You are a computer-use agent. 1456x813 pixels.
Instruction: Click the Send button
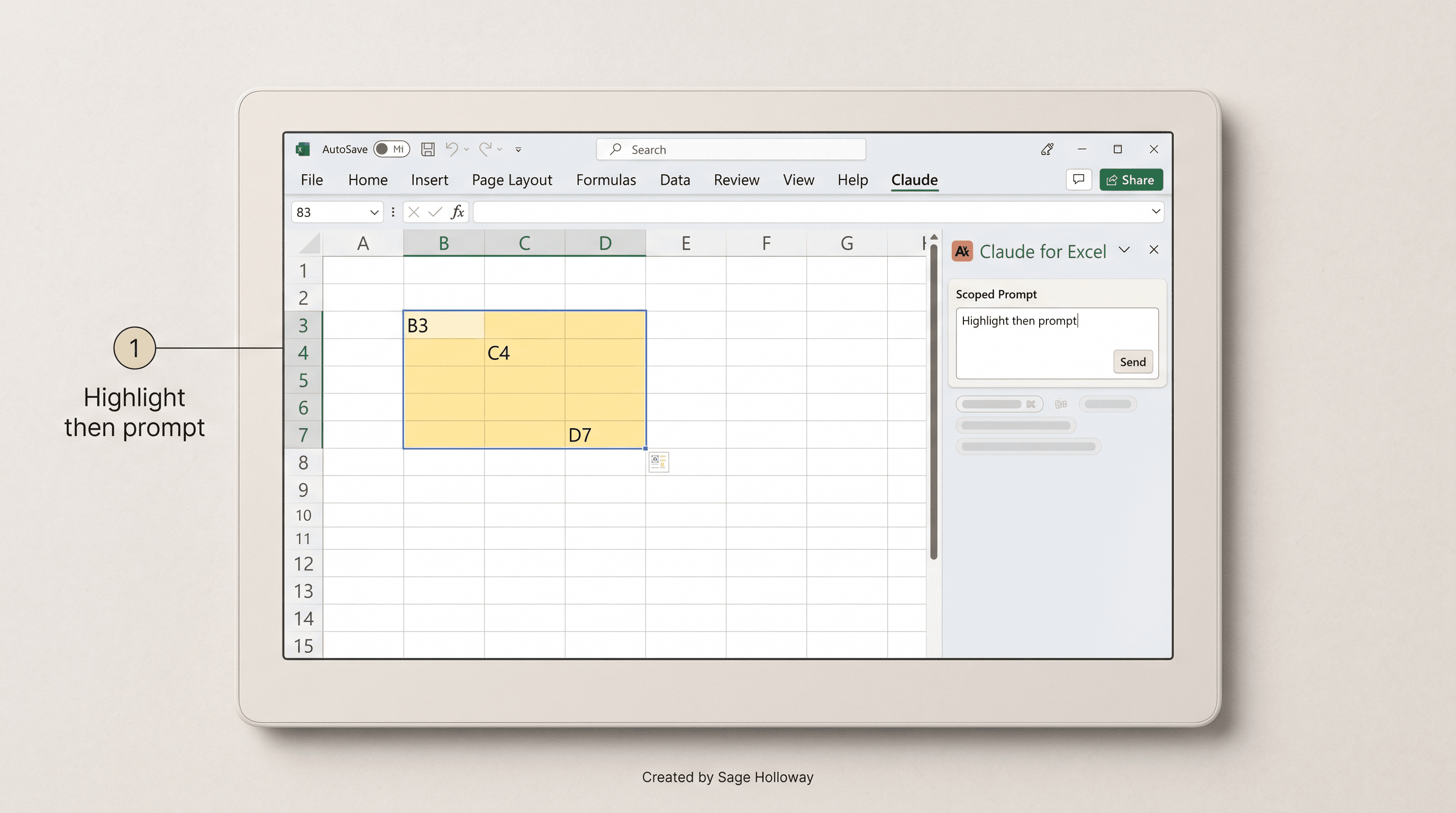point(1133,362)
